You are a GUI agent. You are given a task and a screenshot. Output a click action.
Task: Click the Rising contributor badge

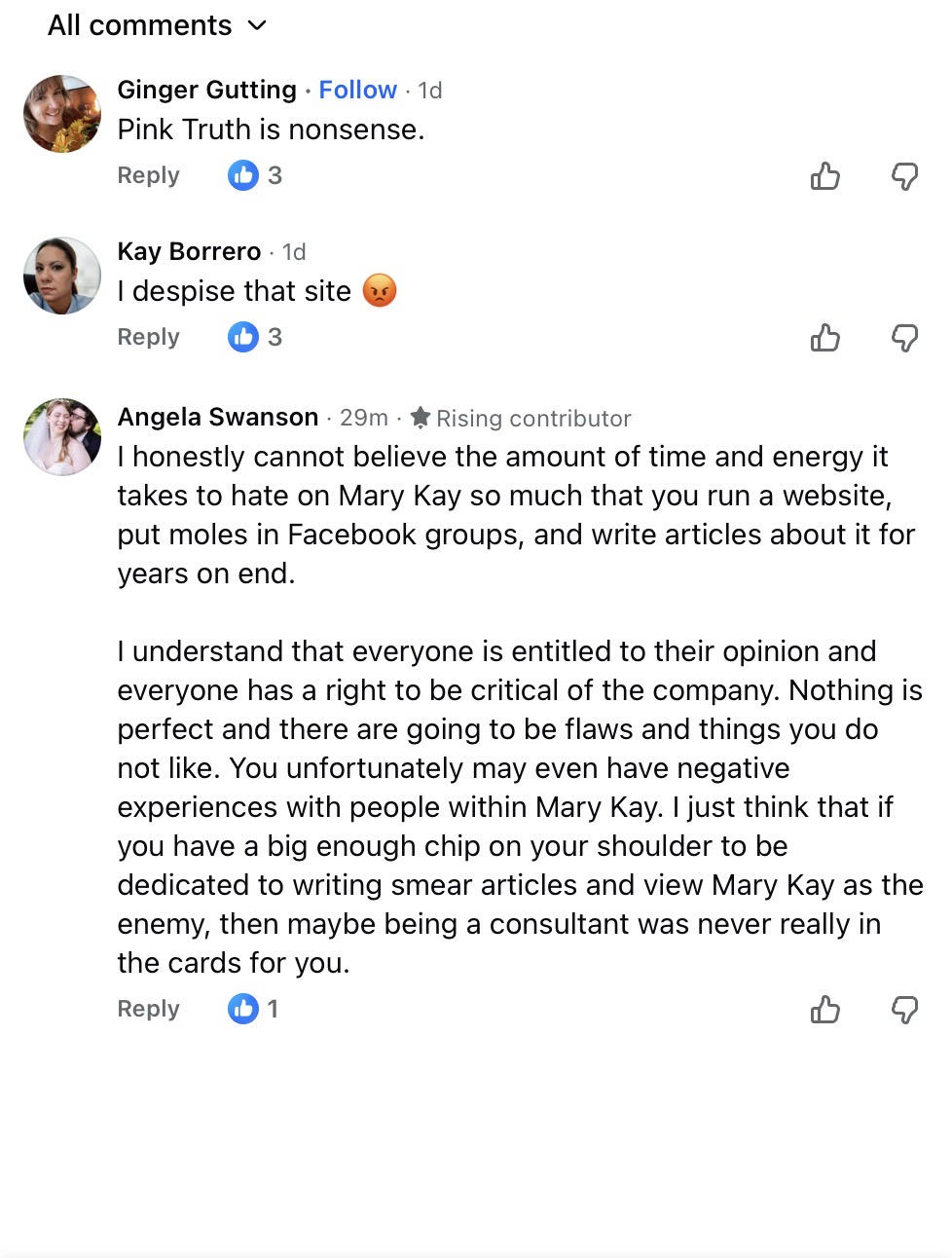pos(521,418)
